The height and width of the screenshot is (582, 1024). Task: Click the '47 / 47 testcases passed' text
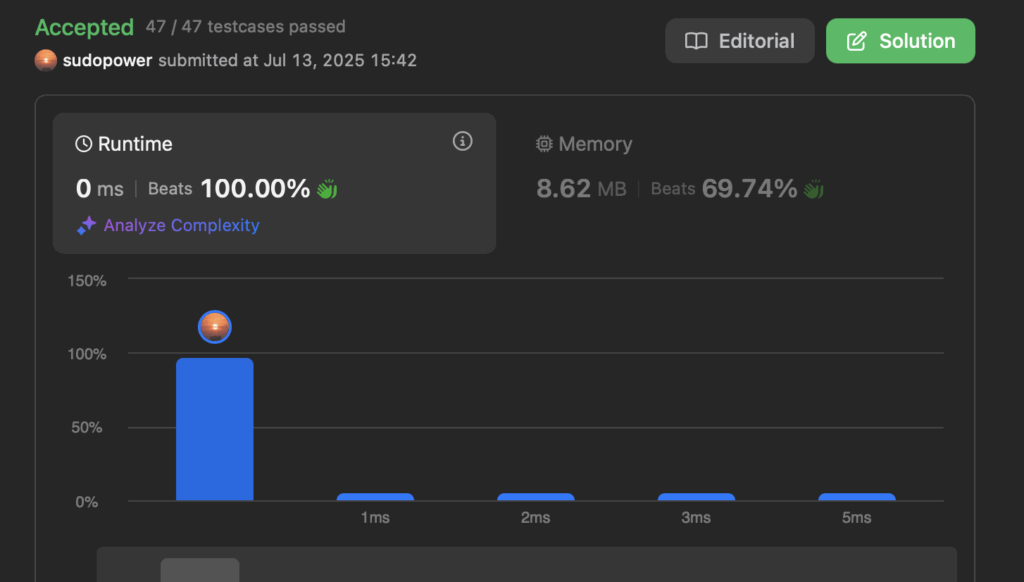(246, 27)
